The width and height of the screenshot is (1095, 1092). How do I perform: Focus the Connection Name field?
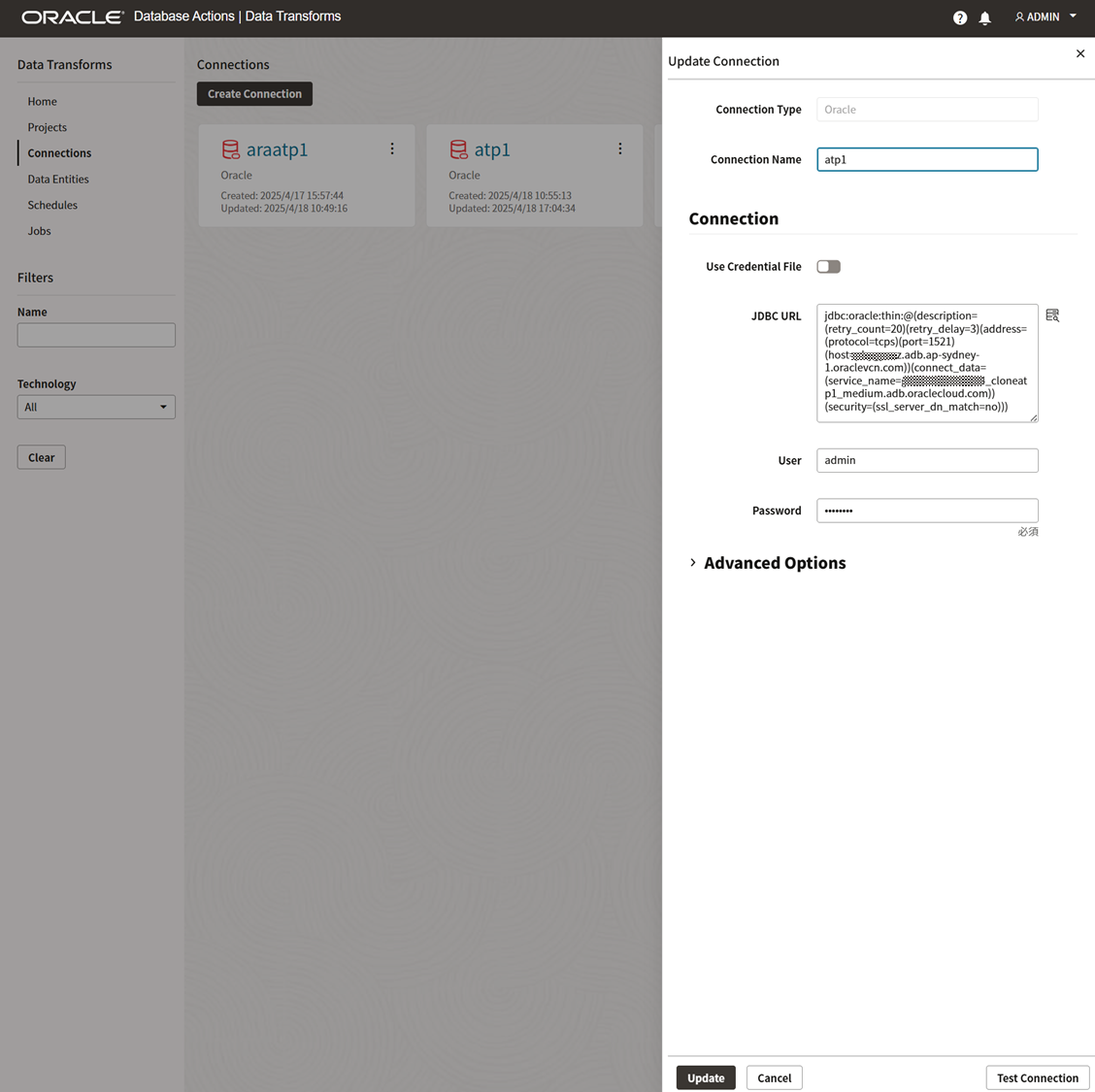point(927,159)
